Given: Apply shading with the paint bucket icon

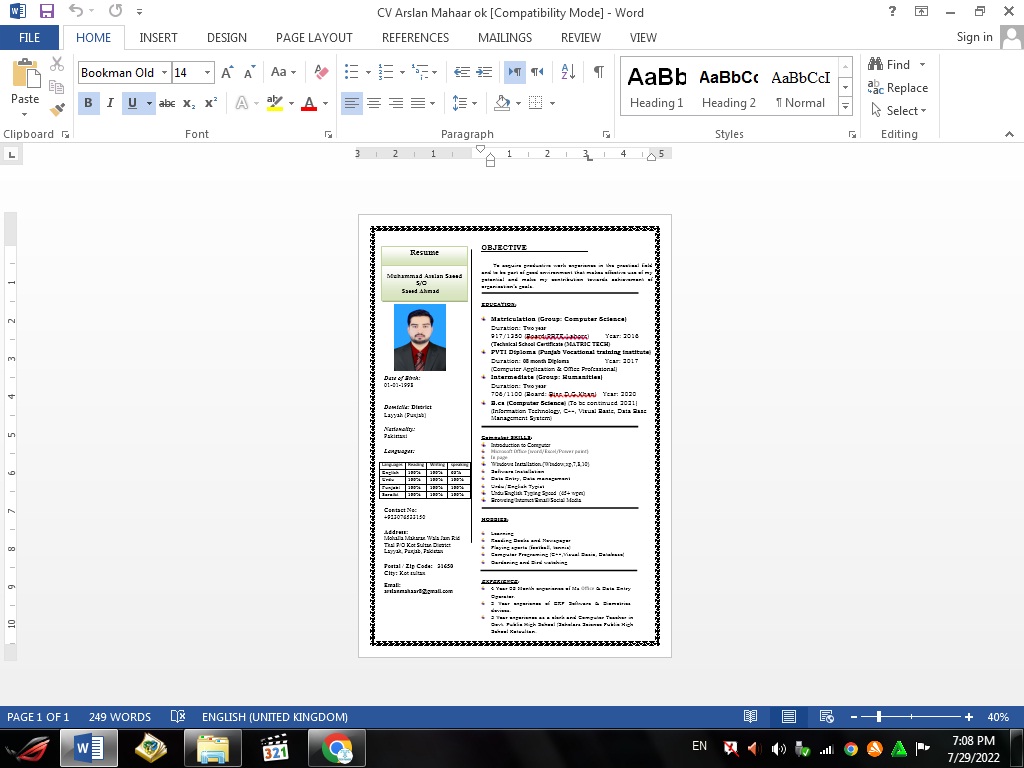Looking at the screenshot, I should [503, 103].
